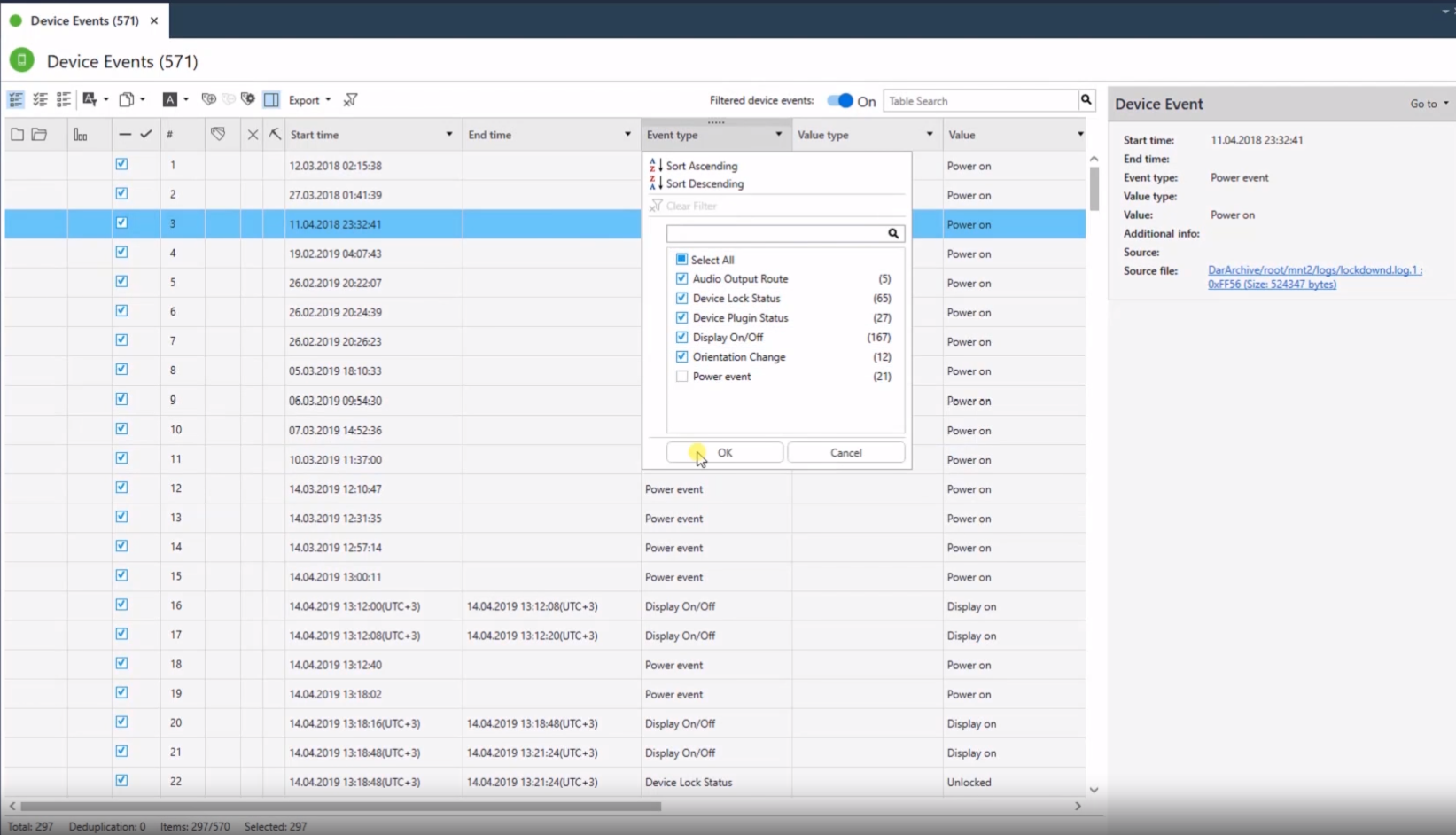Open highlight color dropdown arrow
1456x835 pixels.
pyautogui.click(x=186, y=100)
